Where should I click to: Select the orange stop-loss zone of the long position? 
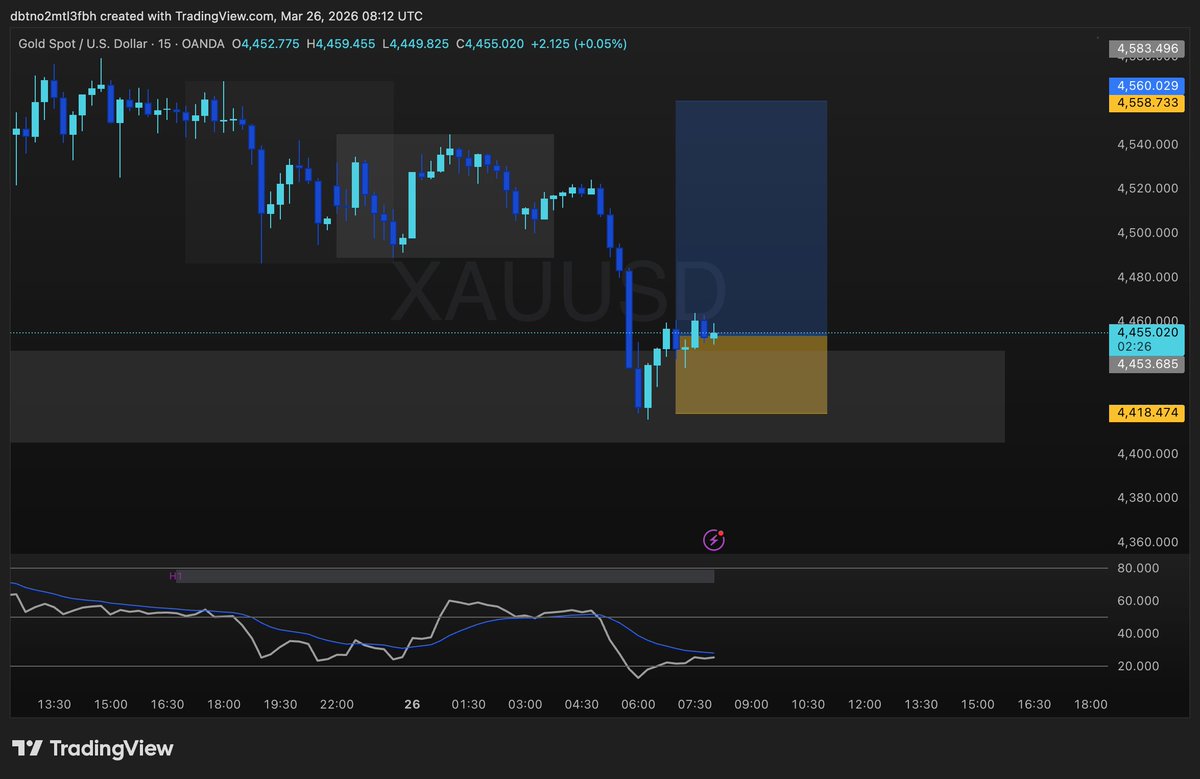pos(751,374)
